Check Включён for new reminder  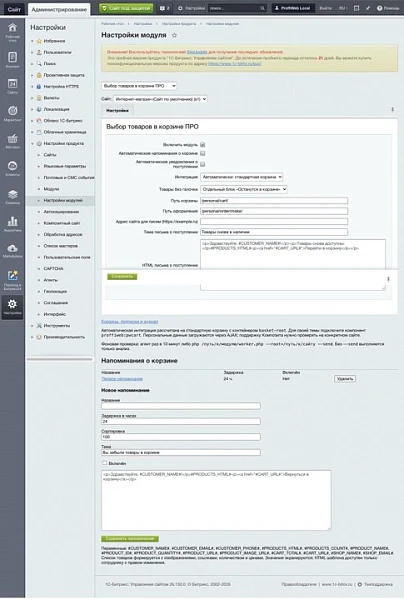tap(104, 463)
